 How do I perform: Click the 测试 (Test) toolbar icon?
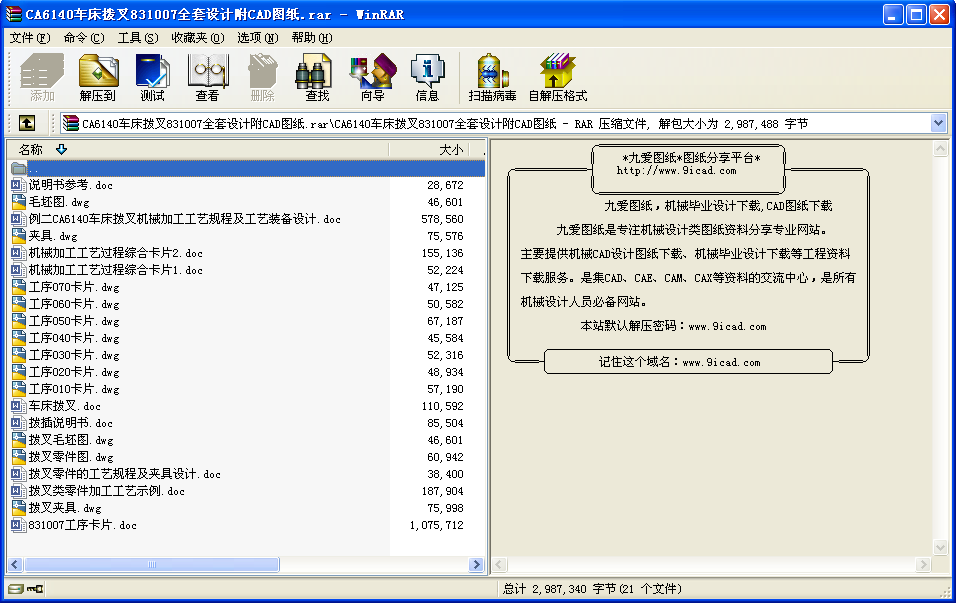point(152,78)
